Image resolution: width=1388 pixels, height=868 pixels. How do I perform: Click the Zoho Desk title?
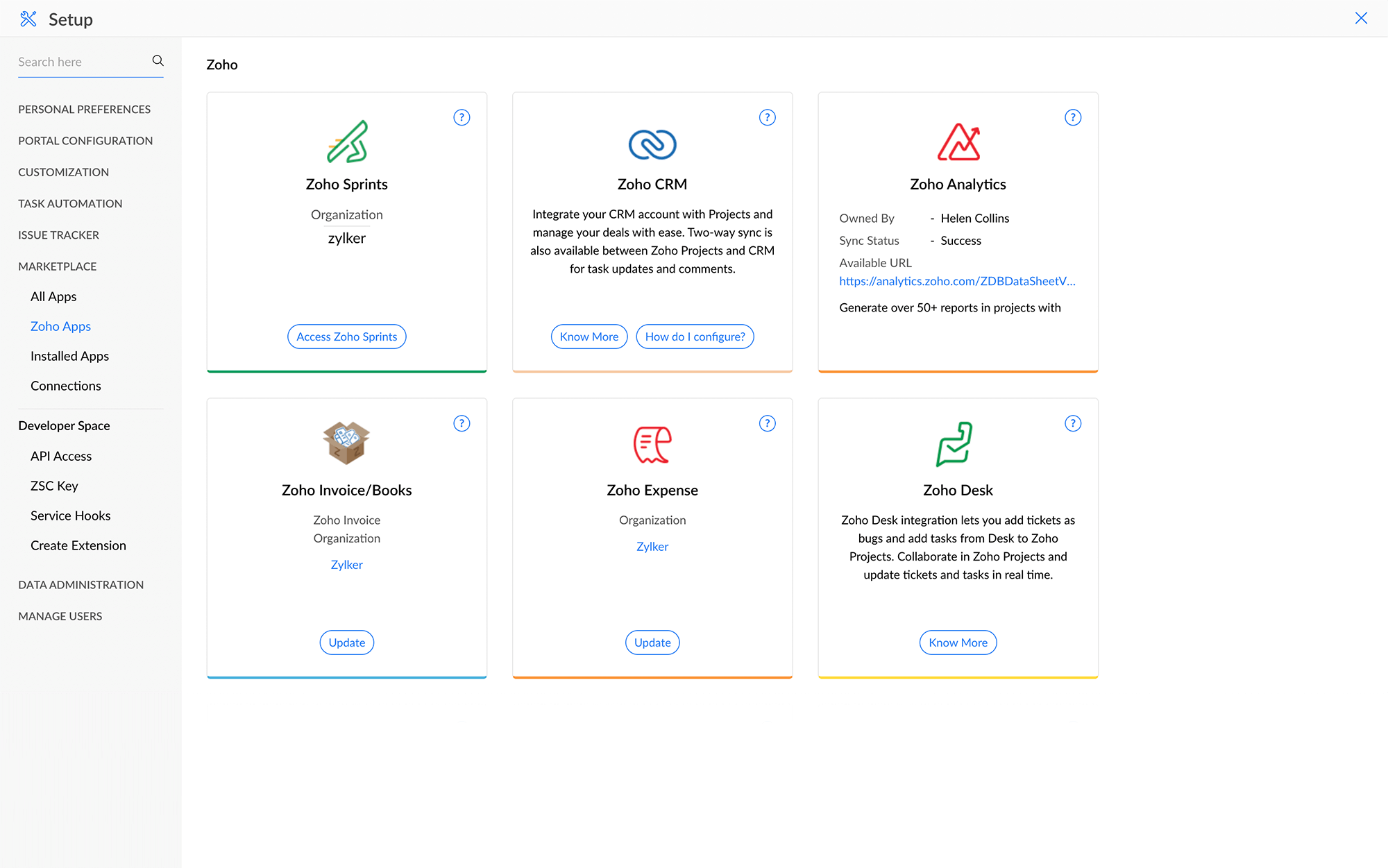[x=958, y=491]
